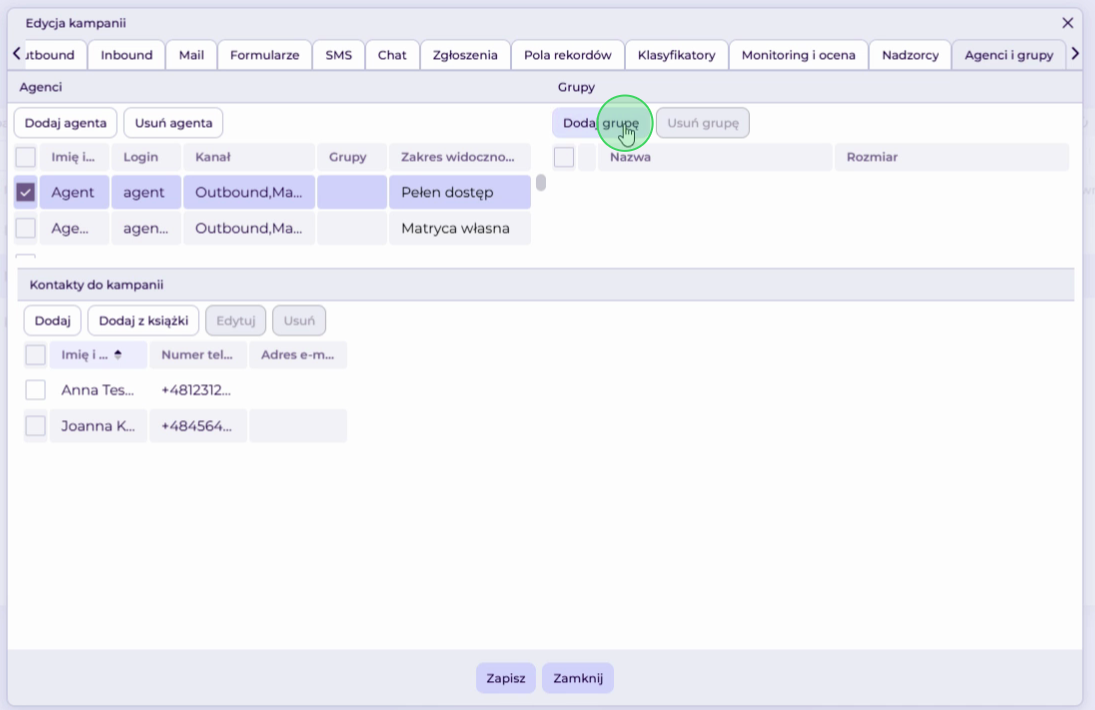The image size is (1095, 710).
Task: Click the agents table Grupy column header
Action: click(x=352, y=157)
